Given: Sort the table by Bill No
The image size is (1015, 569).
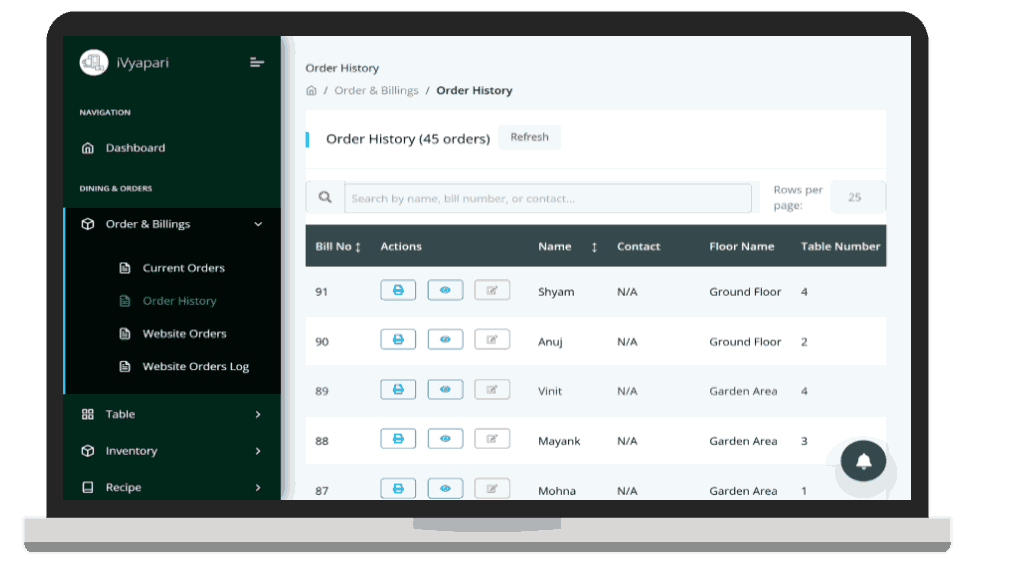Looking at the screenshot, I should [x=338, y=247].
